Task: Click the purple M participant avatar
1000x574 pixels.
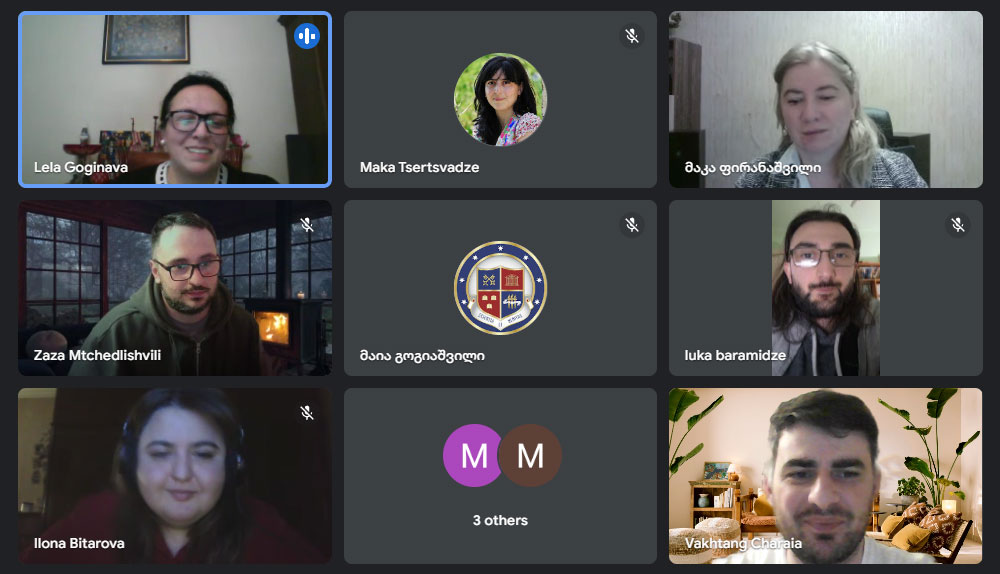Action: [474, 455]
